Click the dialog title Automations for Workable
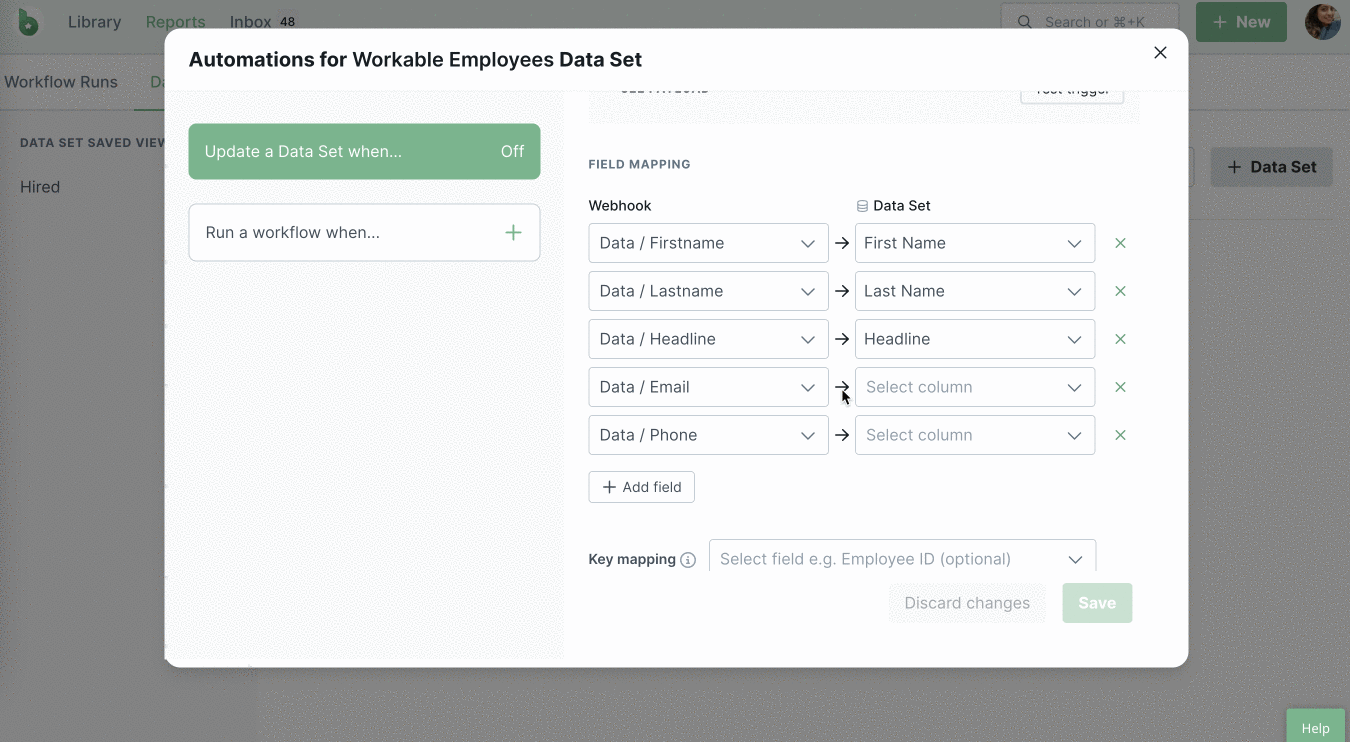The image size is (1350, 742). pyautogui.click(x=415, y=60)
